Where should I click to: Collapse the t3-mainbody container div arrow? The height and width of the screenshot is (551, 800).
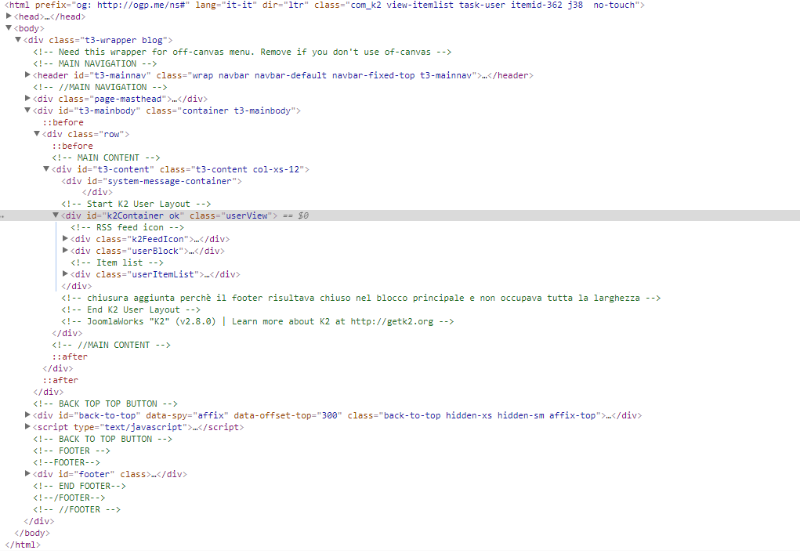click(x=28, y=110)
